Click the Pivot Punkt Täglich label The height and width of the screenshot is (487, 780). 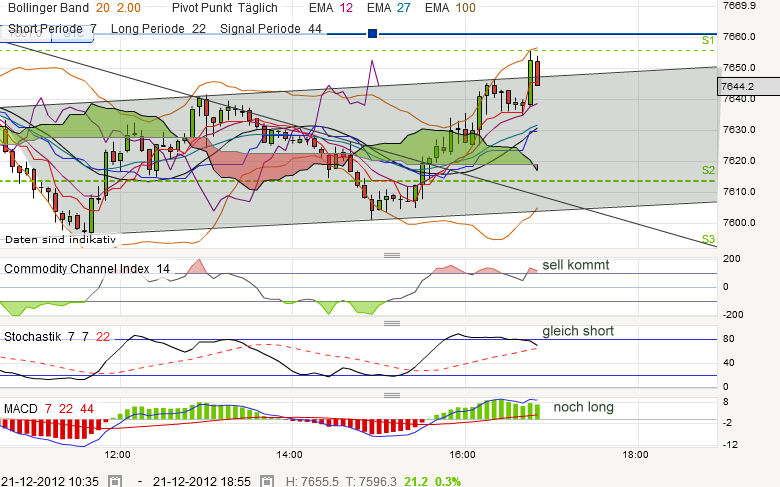click(x=224, y=7)
